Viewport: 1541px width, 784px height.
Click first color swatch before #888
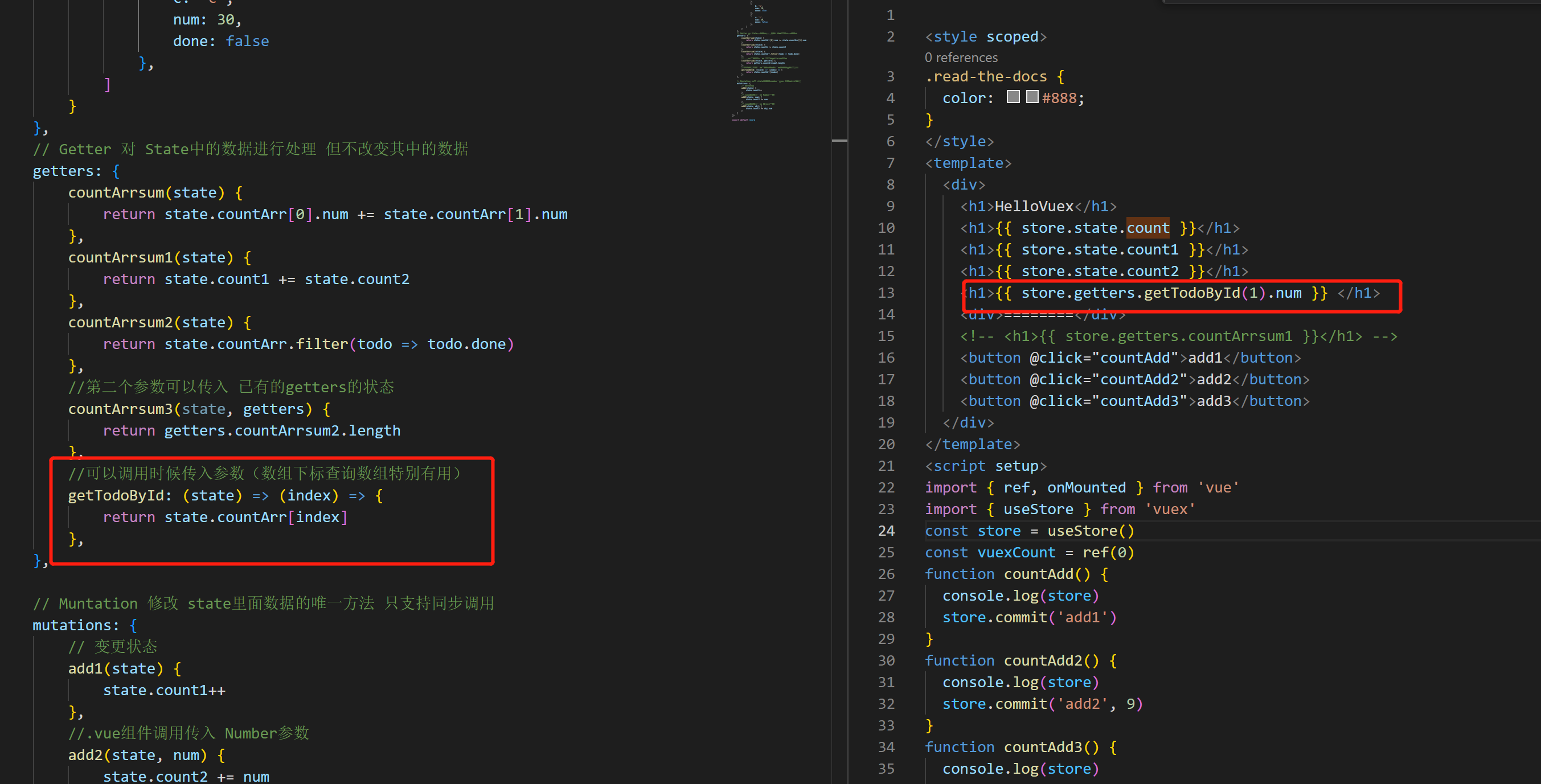pos(1013,97)
